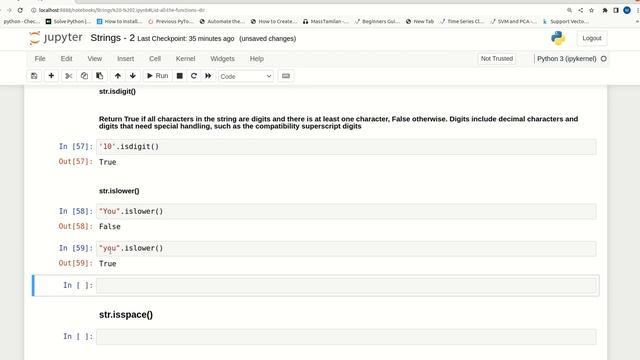The width and height of the screenshot is (640, 360).
Task: Click the Out[58] False output
Action: tap(110, 227)
